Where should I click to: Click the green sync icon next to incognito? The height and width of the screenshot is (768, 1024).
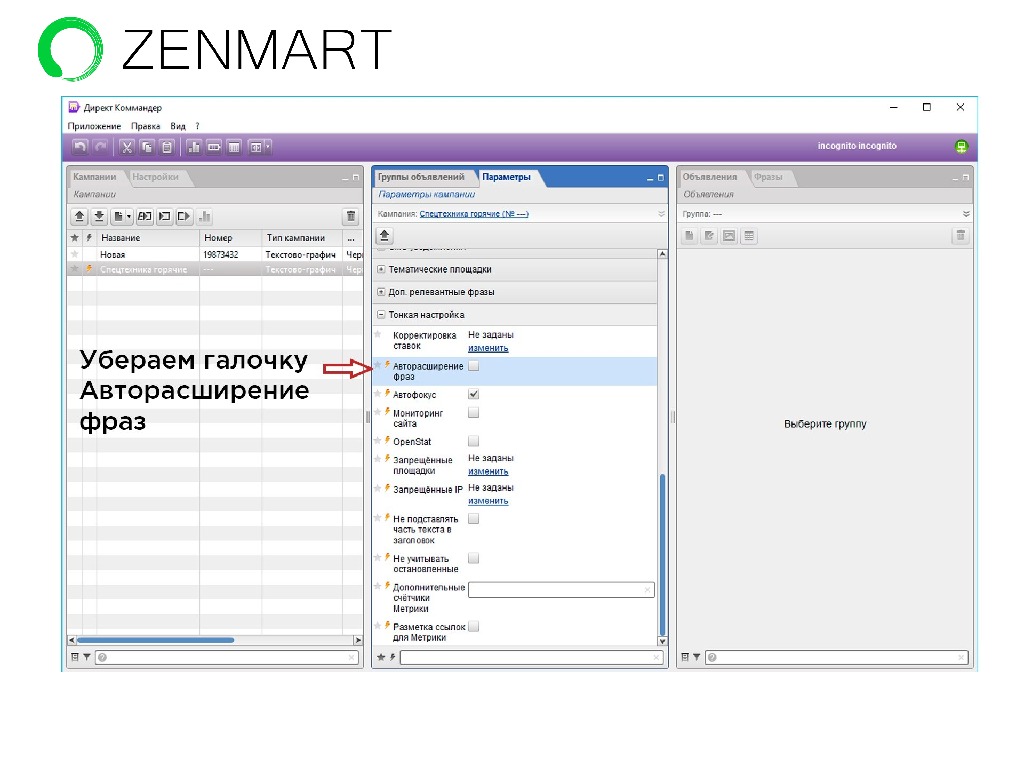(x=961, y=146)
